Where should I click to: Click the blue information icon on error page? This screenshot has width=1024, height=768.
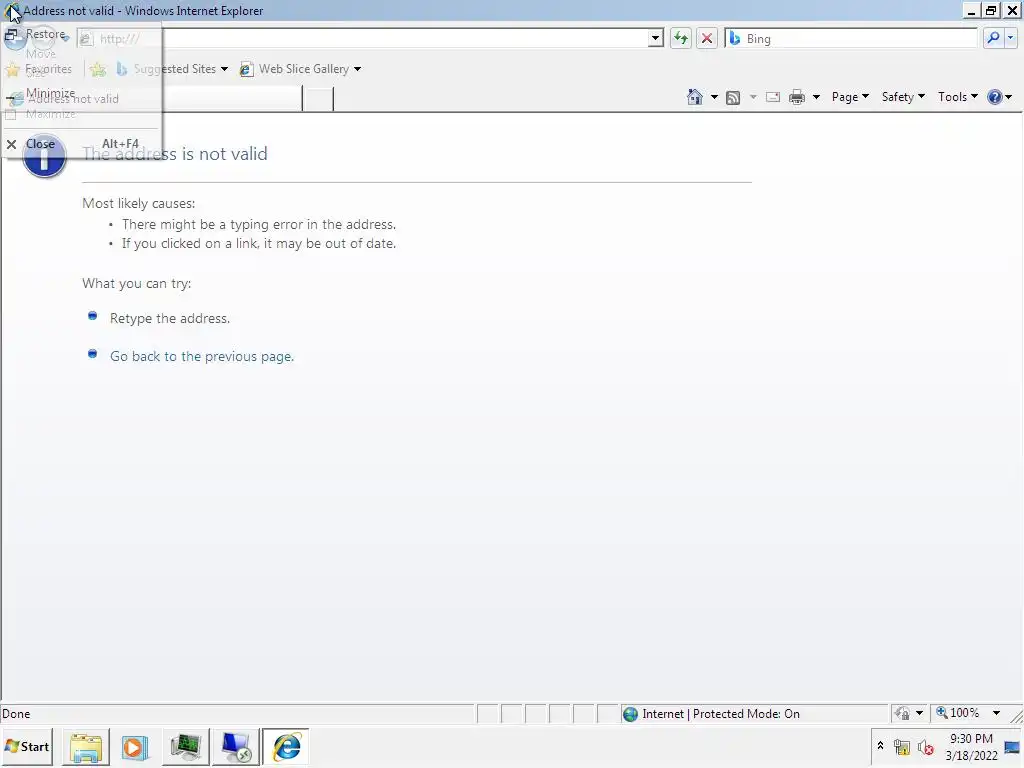[x=44, y=156]
